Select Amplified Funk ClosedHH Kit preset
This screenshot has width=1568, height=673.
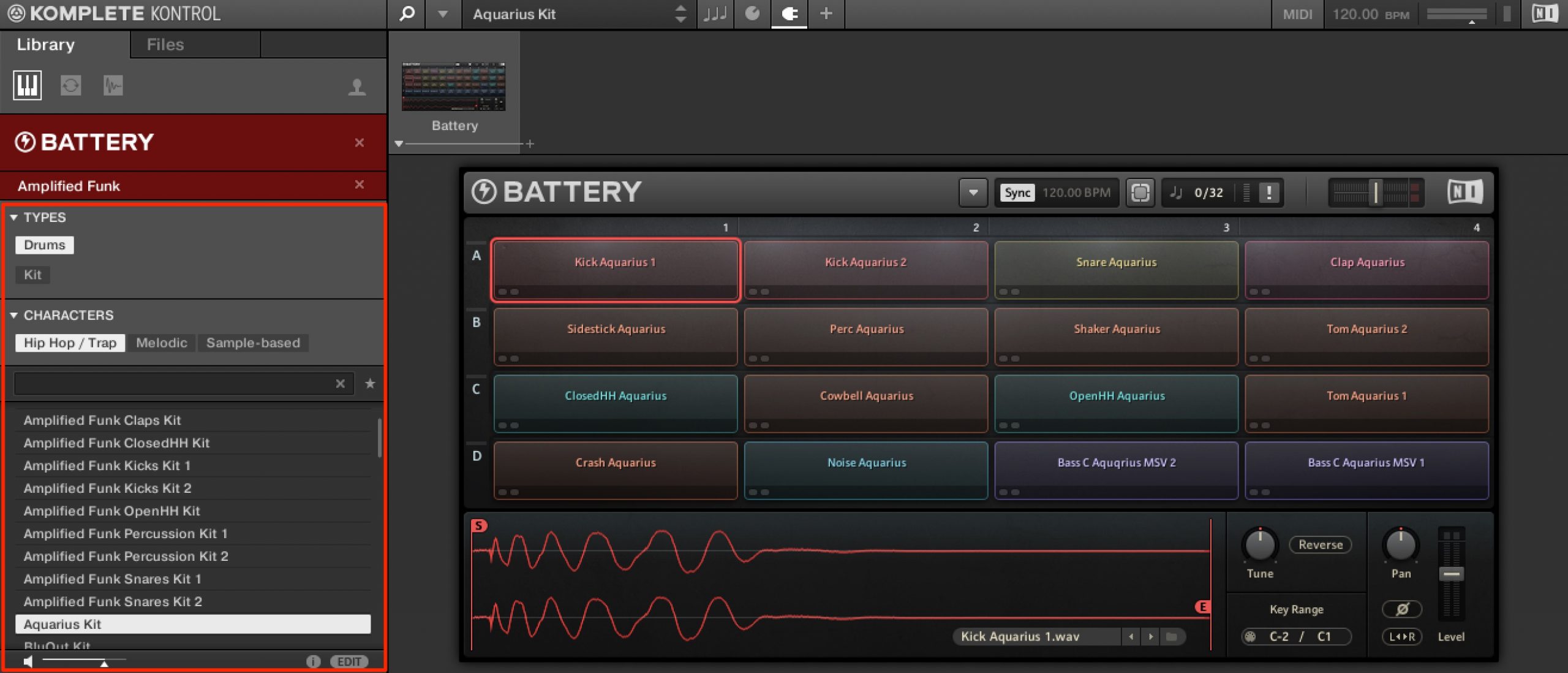point(193,443)
